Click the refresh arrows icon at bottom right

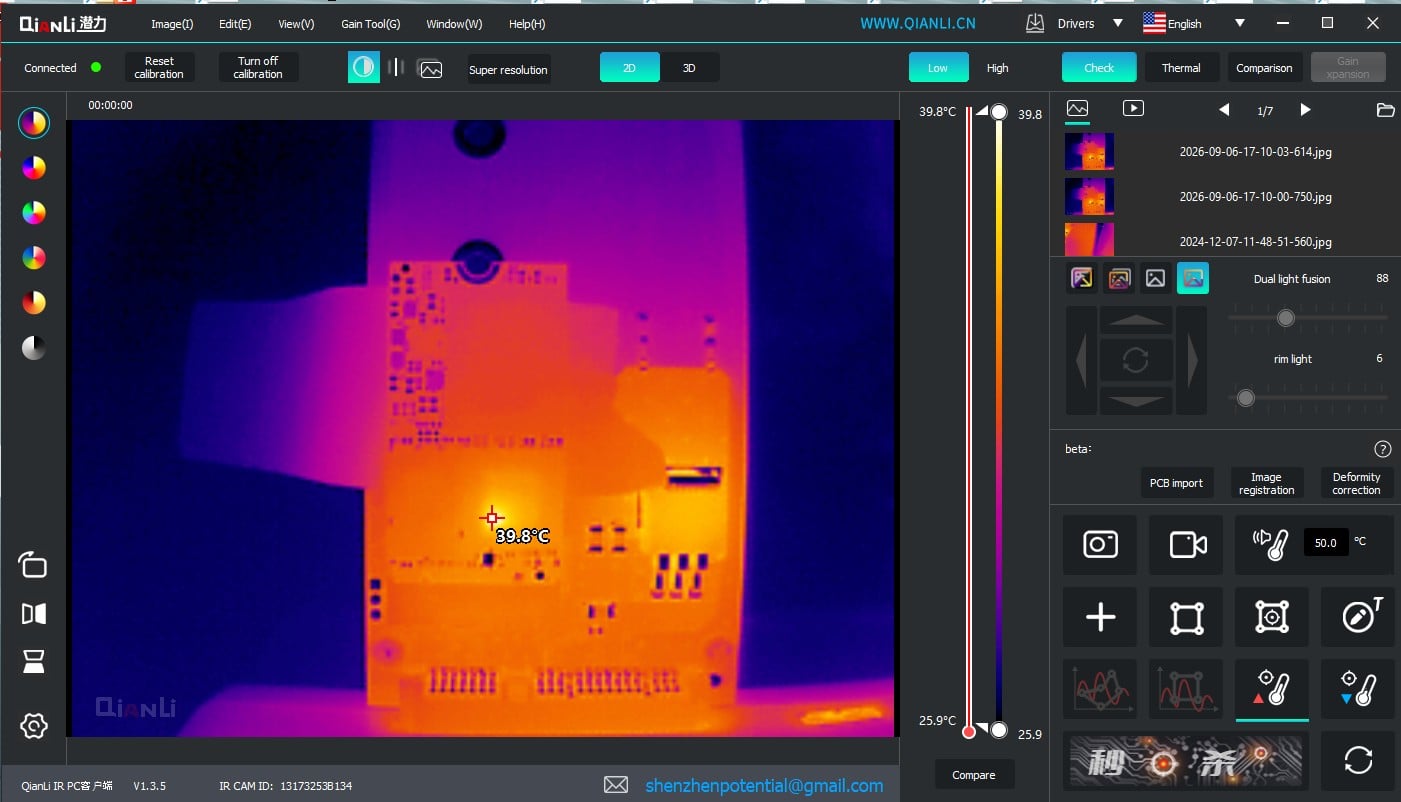click(1358, 761)
